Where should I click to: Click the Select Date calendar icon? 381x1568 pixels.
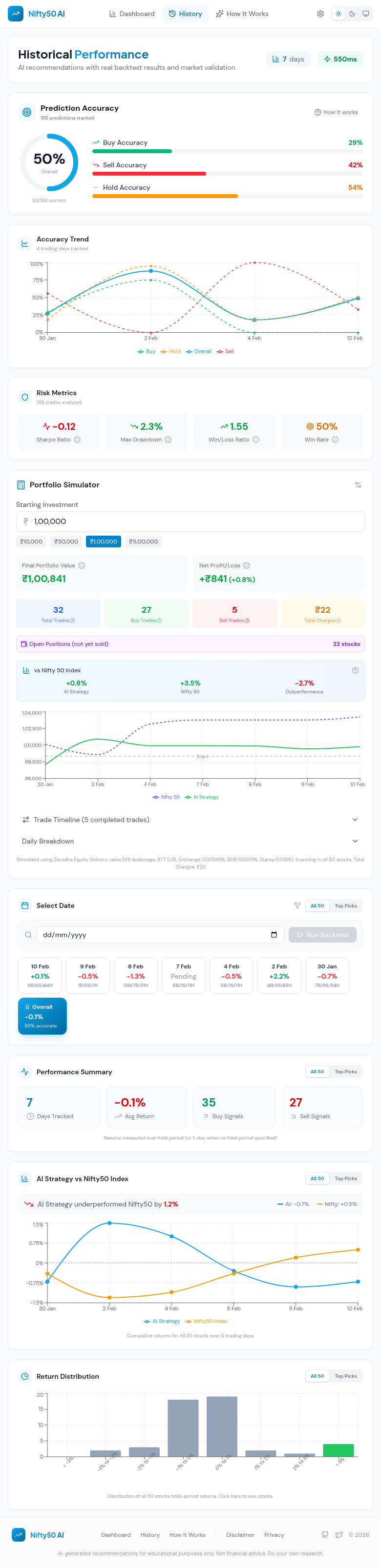coord(25,906)
